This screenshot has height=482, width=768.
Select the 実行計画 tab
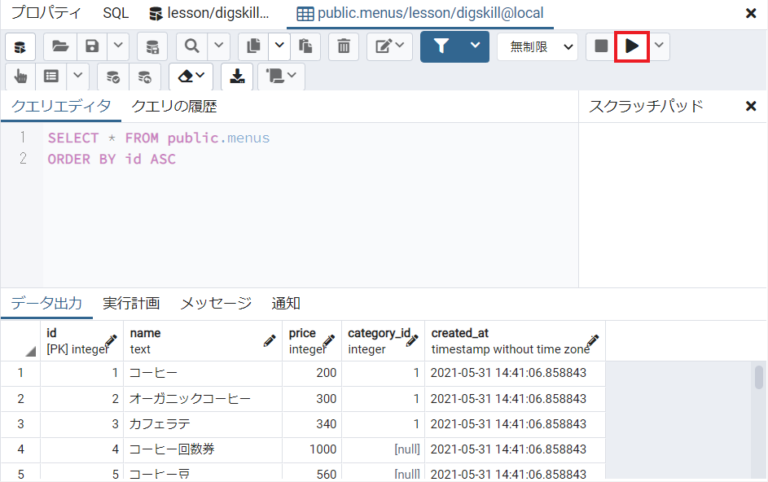point(130,303)
